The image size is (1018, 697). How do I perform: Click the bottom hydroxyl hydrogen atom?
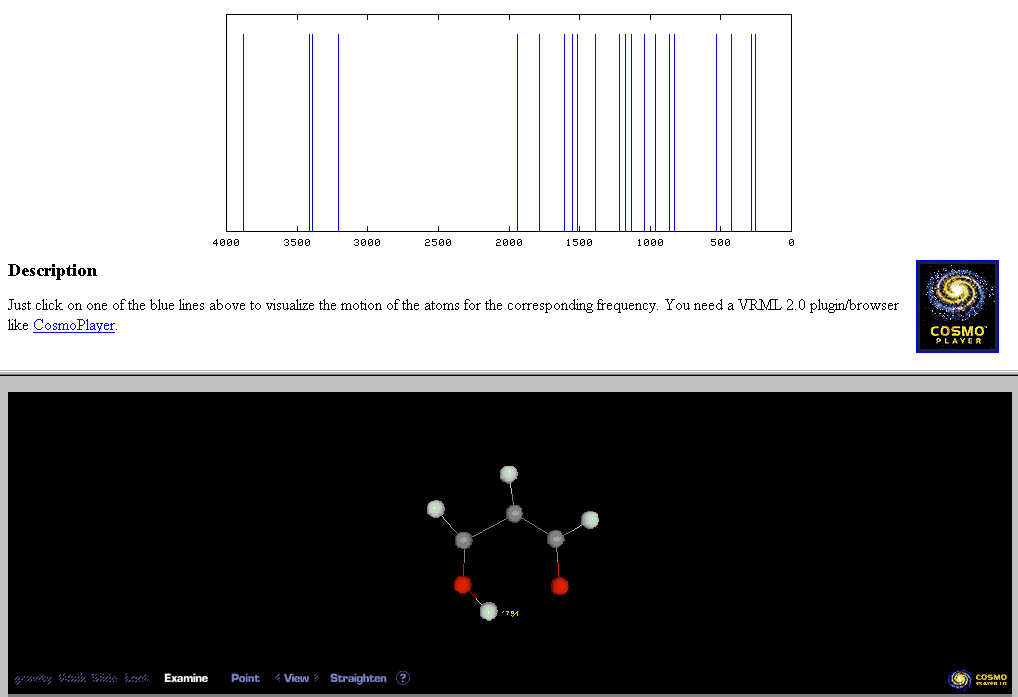(489, 611)
